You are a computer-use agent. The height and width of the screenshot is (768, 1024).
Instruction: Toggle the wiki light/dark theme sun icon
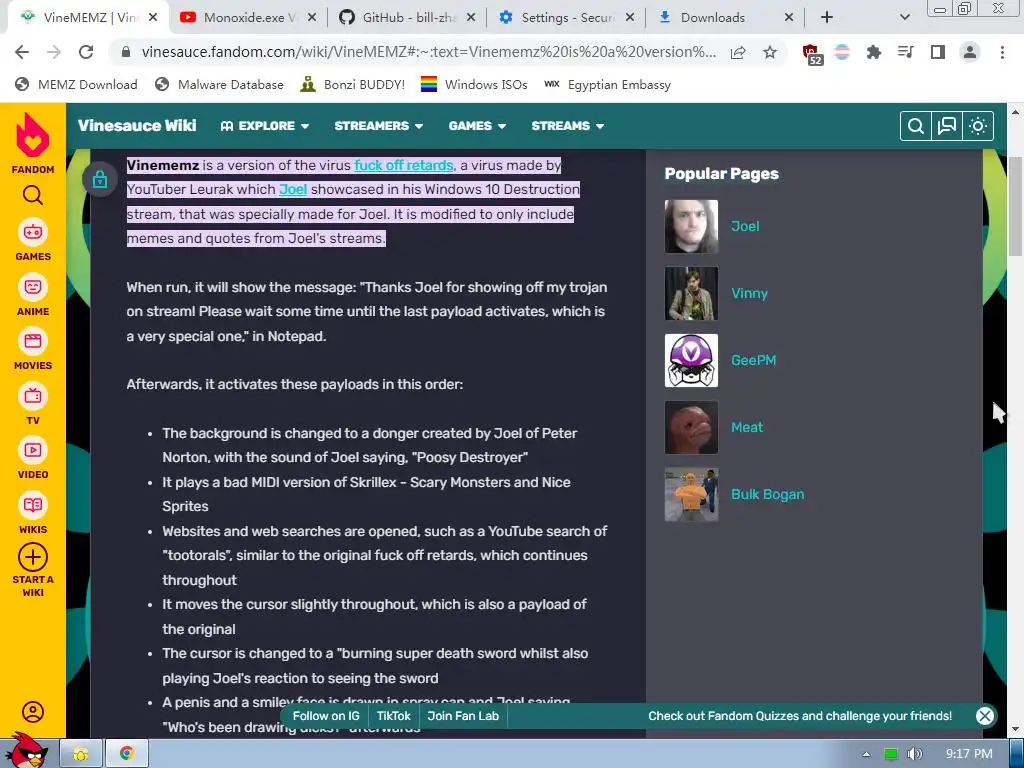(978, 126)
